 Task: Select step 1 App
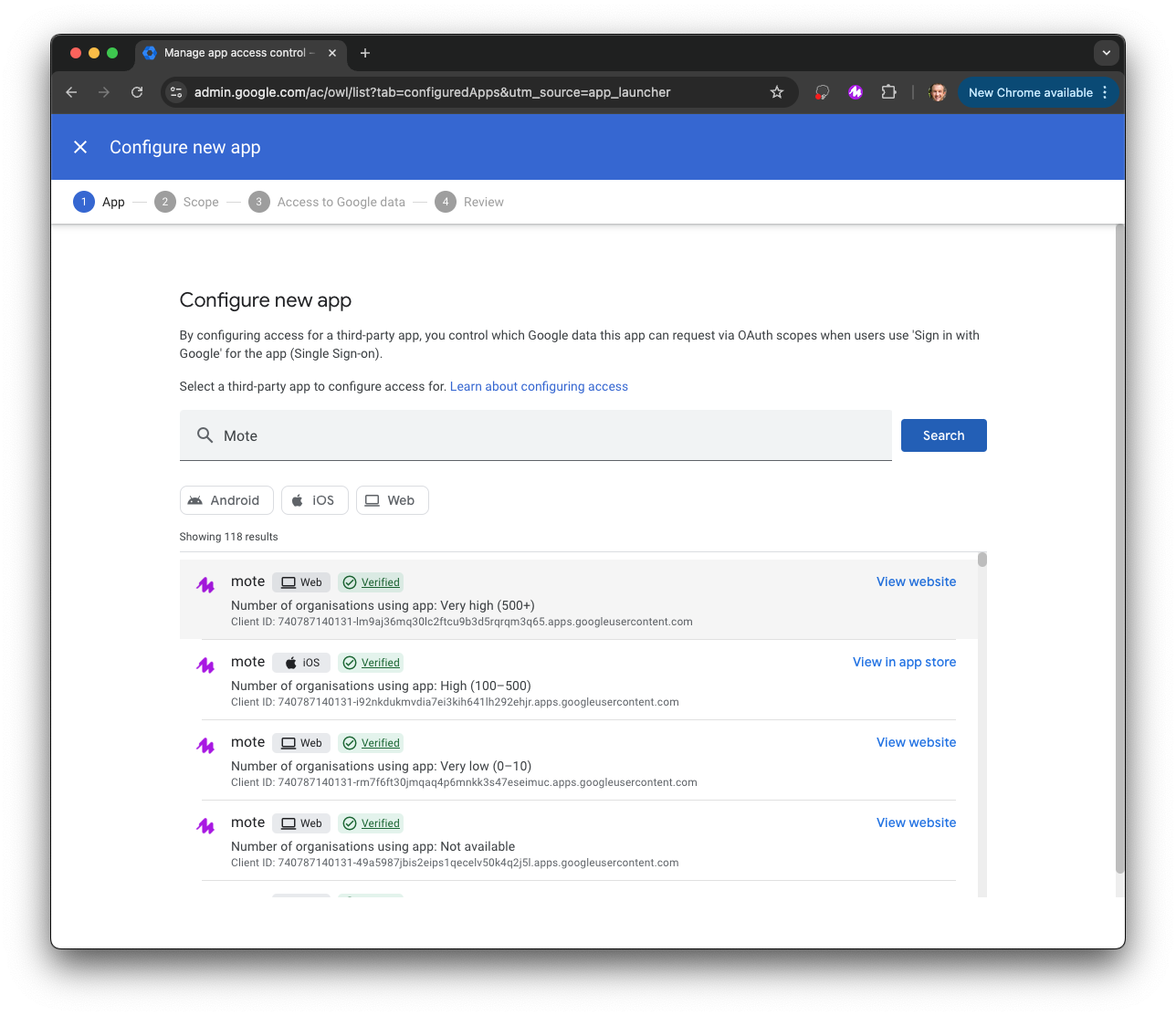(100, 202)
